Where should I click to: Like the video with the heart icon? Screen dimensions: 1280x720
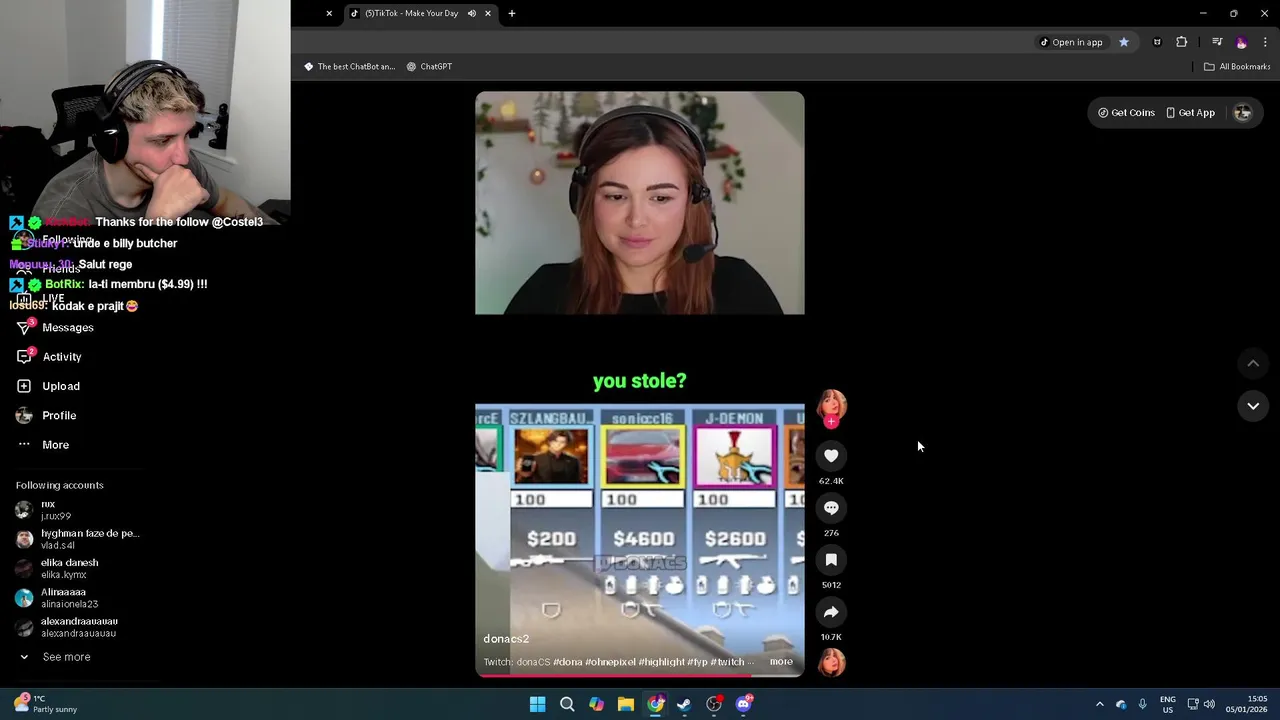click(831, 456)
